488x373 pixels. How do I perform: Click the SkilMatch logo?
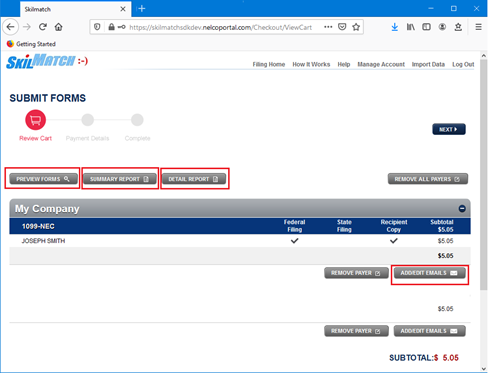pos(47,61)
